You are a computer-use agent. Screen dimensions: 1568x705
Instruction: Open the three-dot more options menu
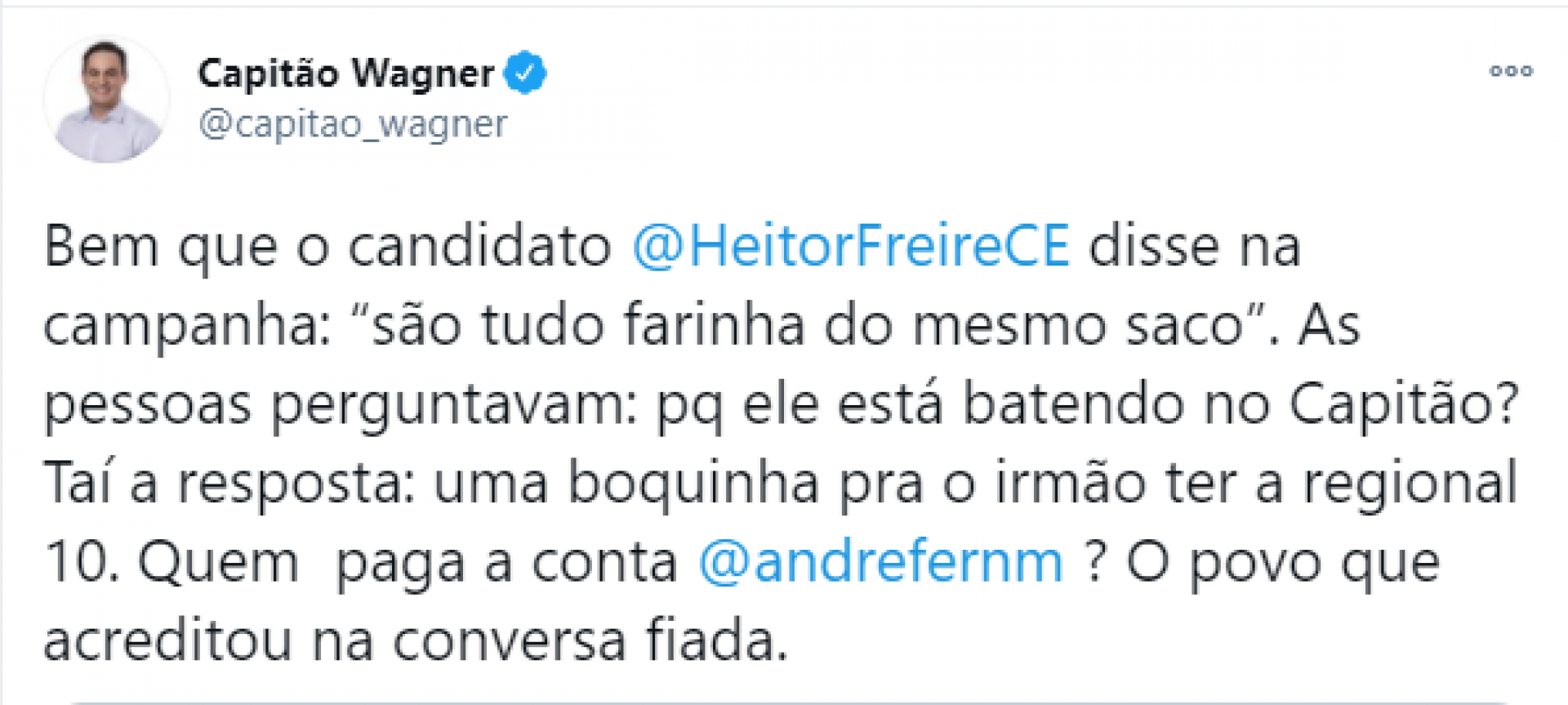pyautogui.click(x=1511, y=71)
